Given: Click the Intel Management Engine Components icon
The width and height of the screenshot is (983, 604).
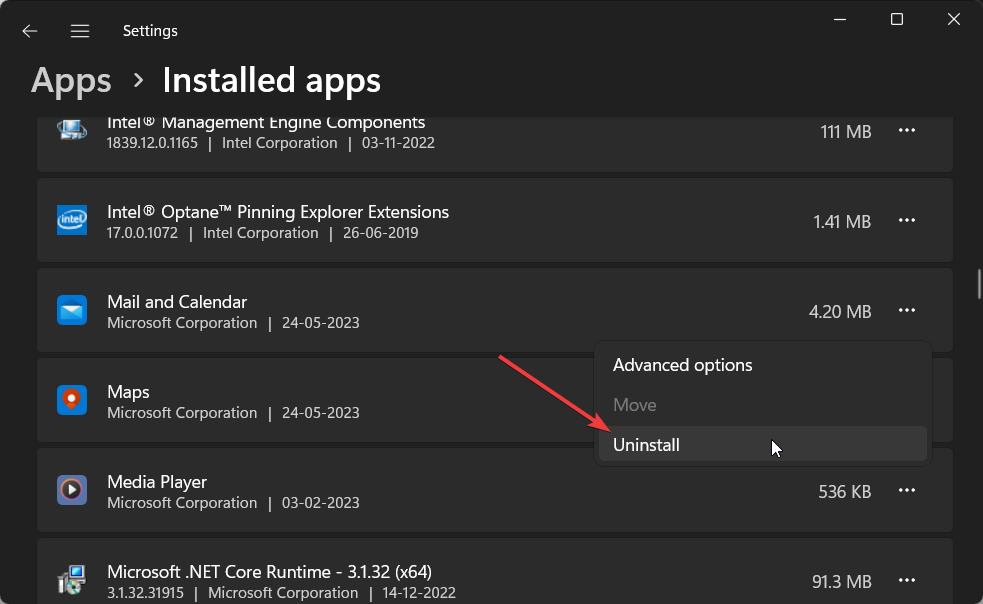Looking at the screenshot, I should [x=72, y=130].
